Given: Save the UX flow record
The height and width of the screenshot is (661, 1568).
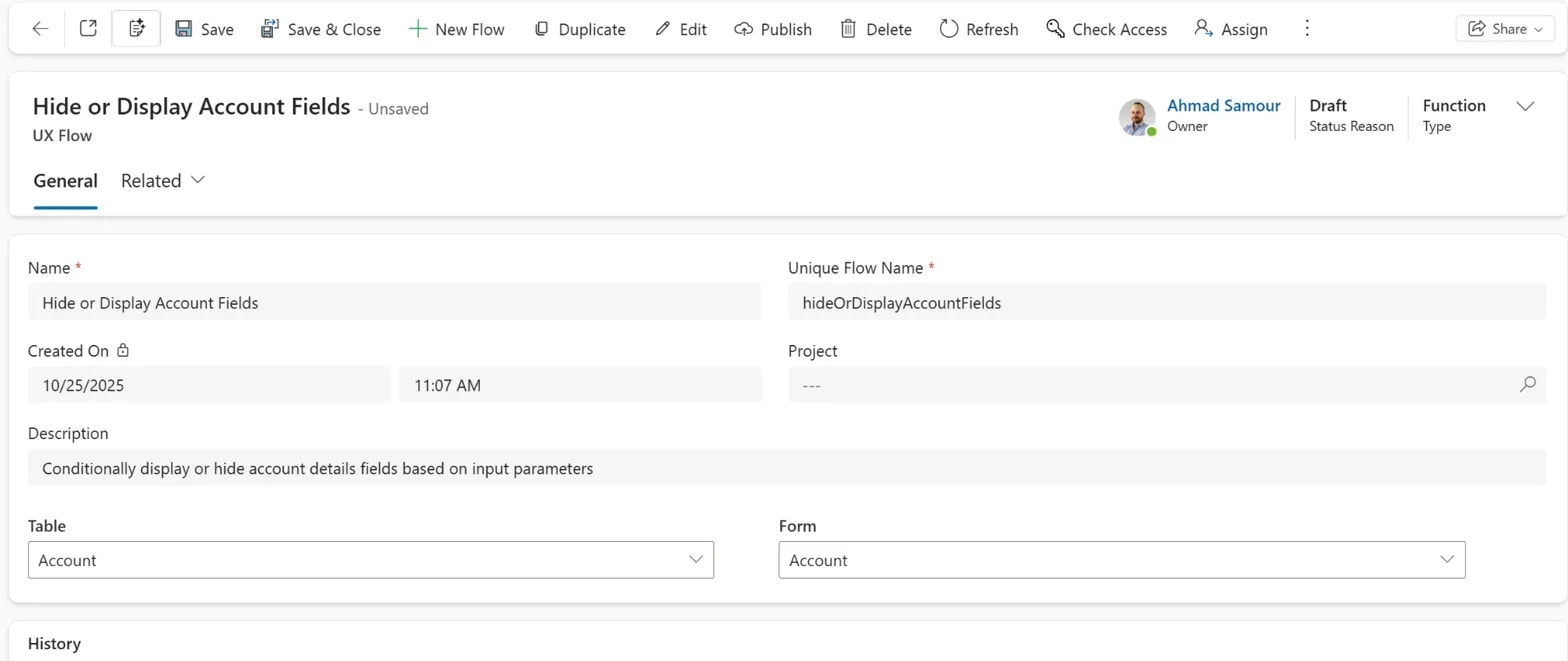Looking at the screenshot, I should click(204, 29).
